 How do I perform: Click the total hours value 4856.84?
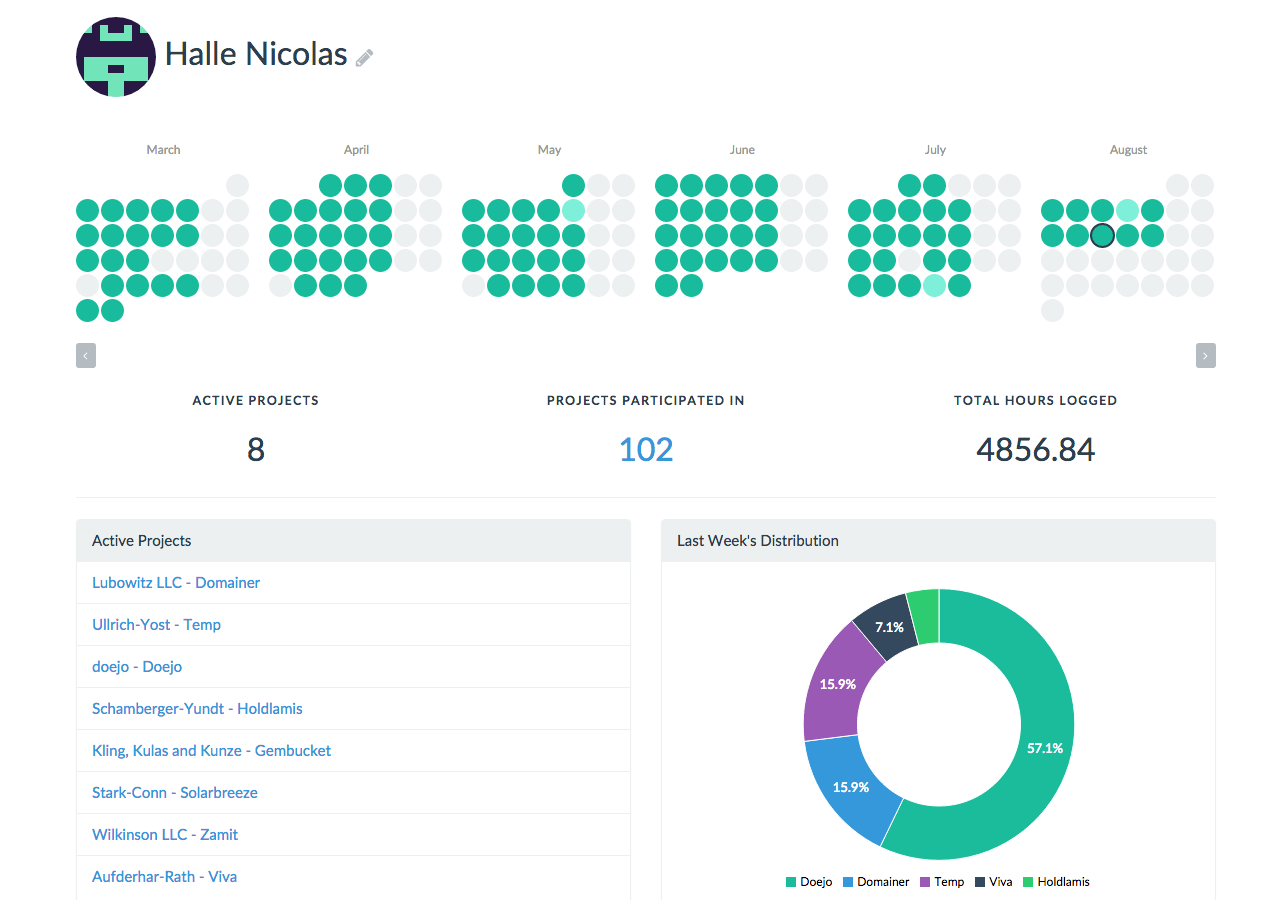(1036, 449)
